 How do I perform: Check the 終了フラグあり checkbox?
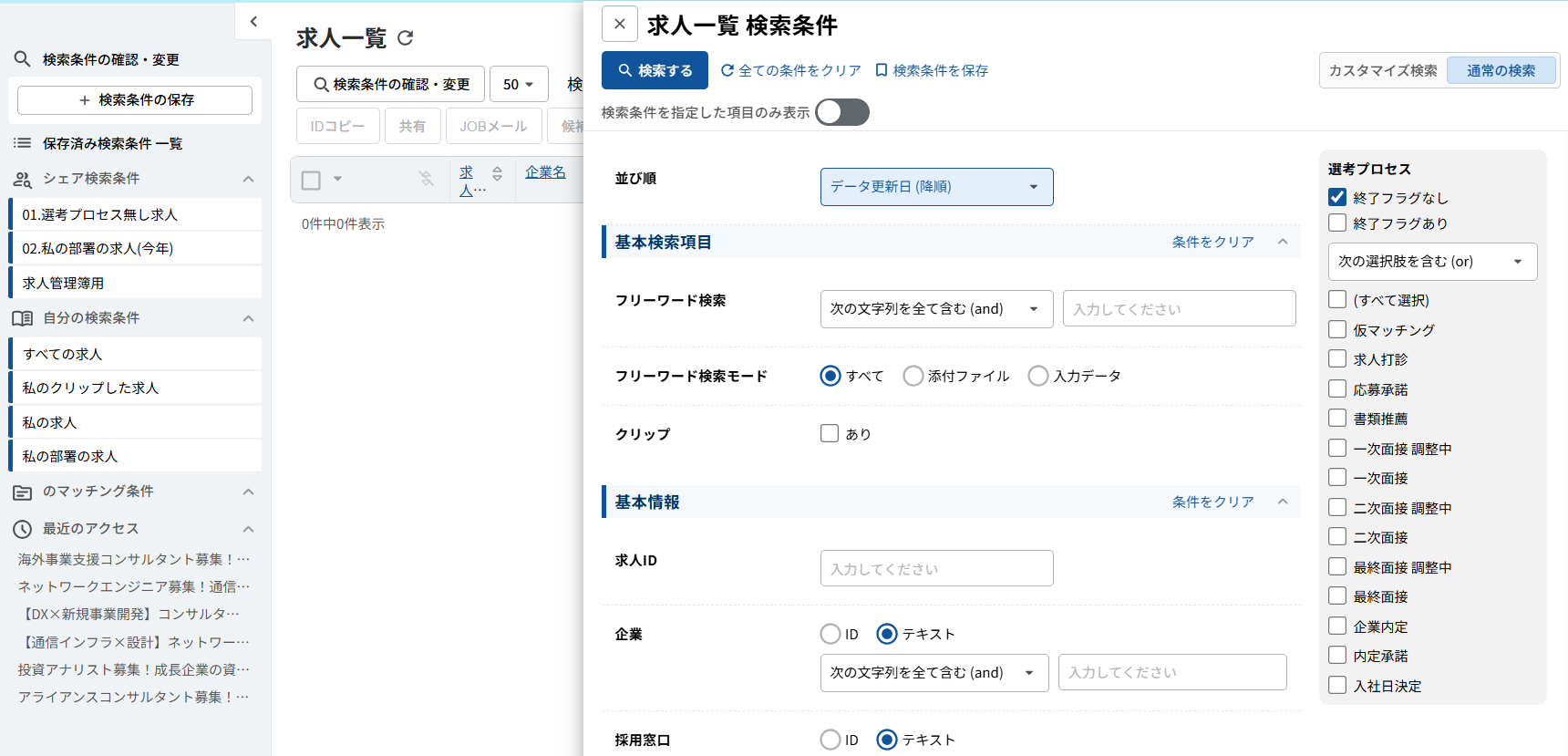coord(1337,223)
